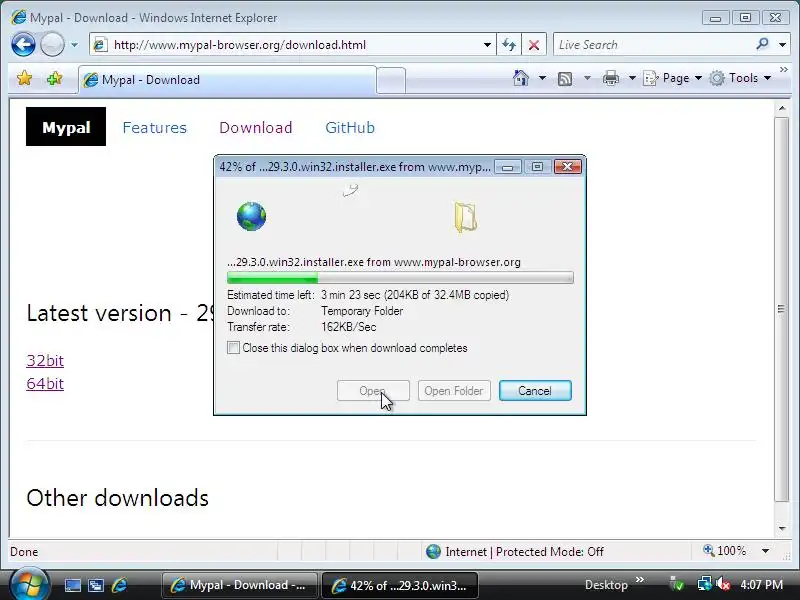This screenshot has width=800, height=600.
Task: Download the 32bit installer link
Action: click(45, 361)
